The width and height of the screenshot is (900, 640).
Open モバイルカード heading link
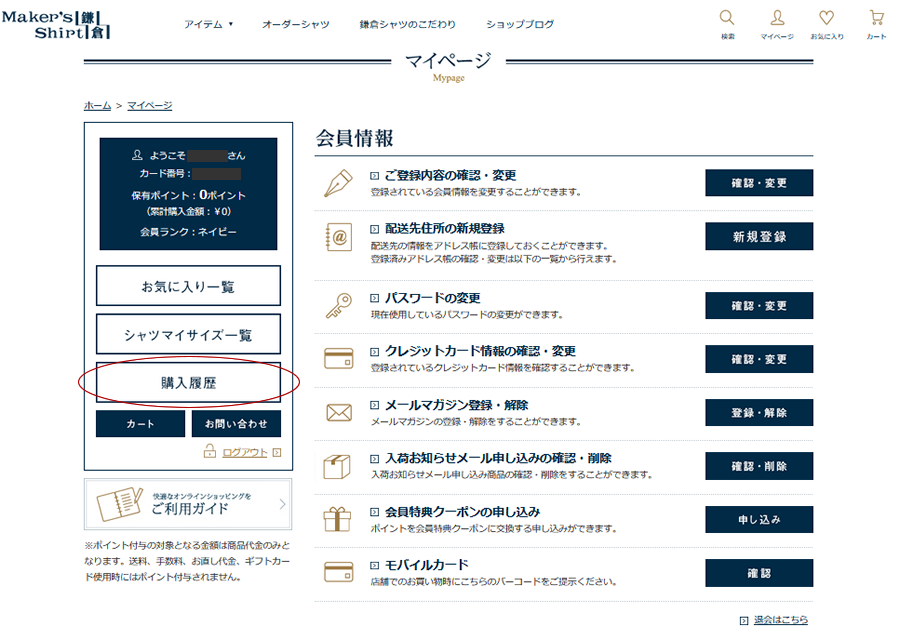426,565
